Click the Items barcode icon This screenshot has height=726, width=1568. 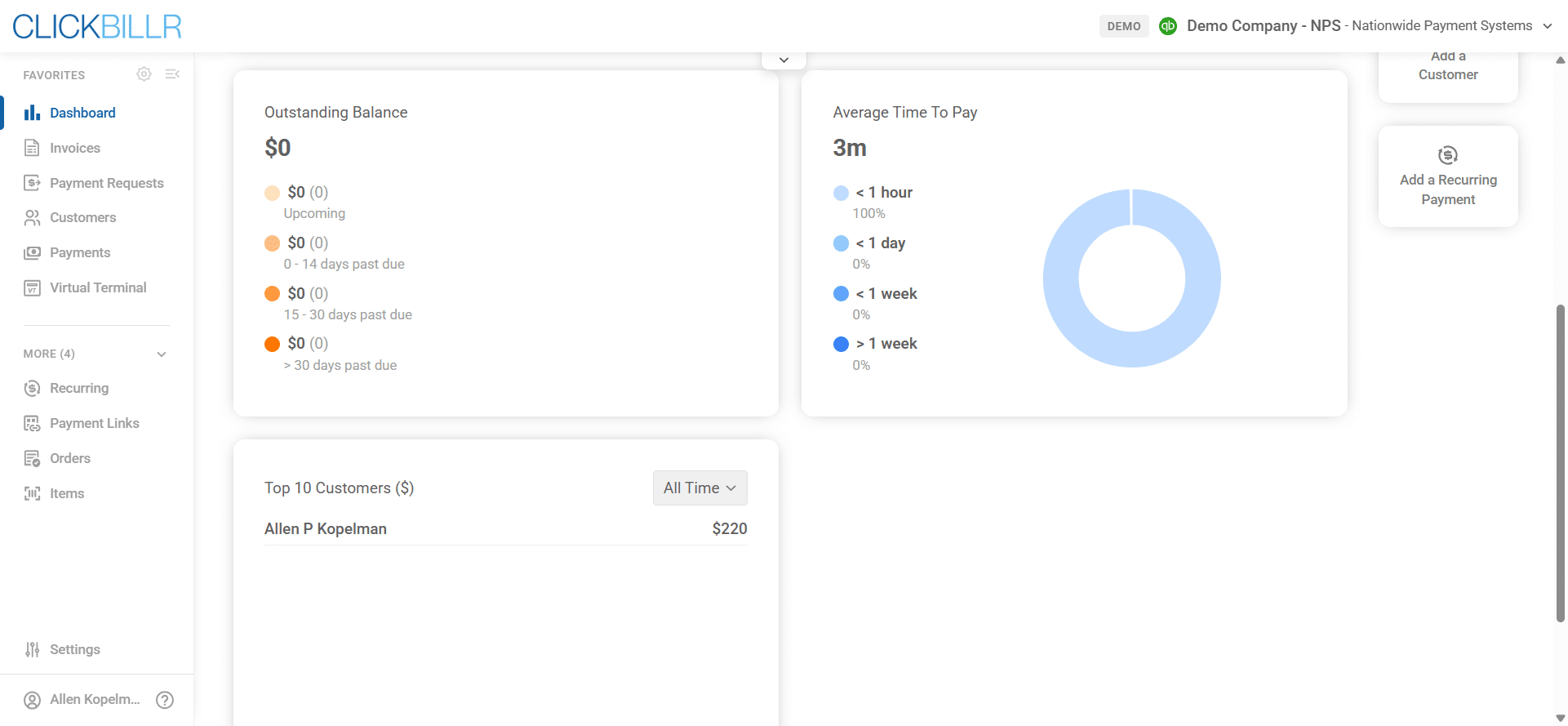32,494
